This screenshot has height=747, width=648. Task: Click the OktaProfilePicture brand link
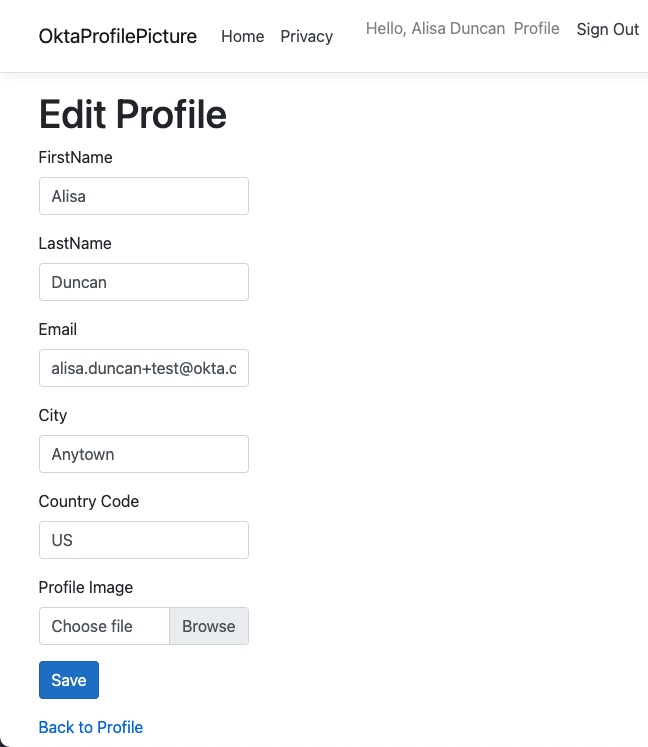(118, 37)
